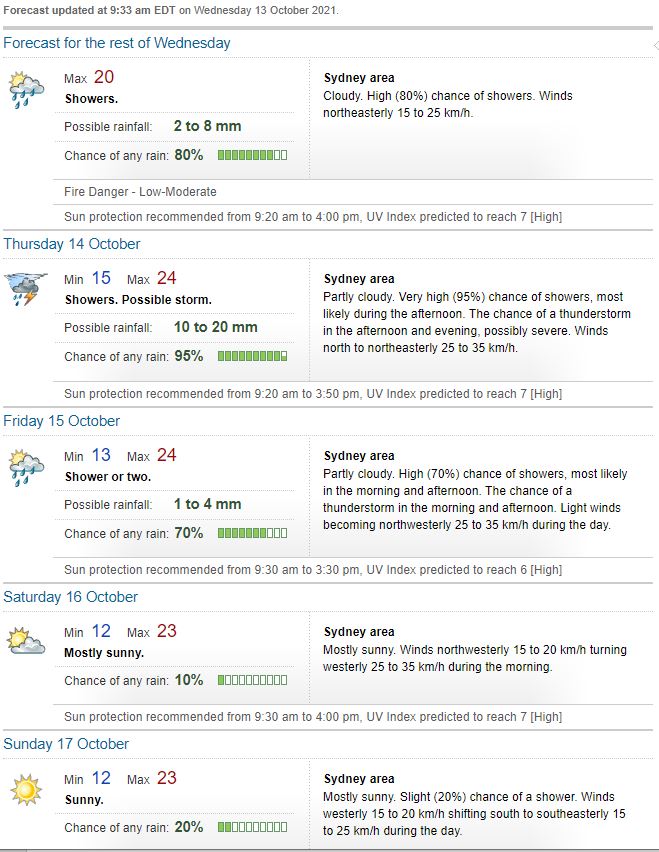Image resolution: width=659 pixels, height=852 pixels.
Task: Click Wednesday's 80% rain chance bar
Action: [252, 155]
